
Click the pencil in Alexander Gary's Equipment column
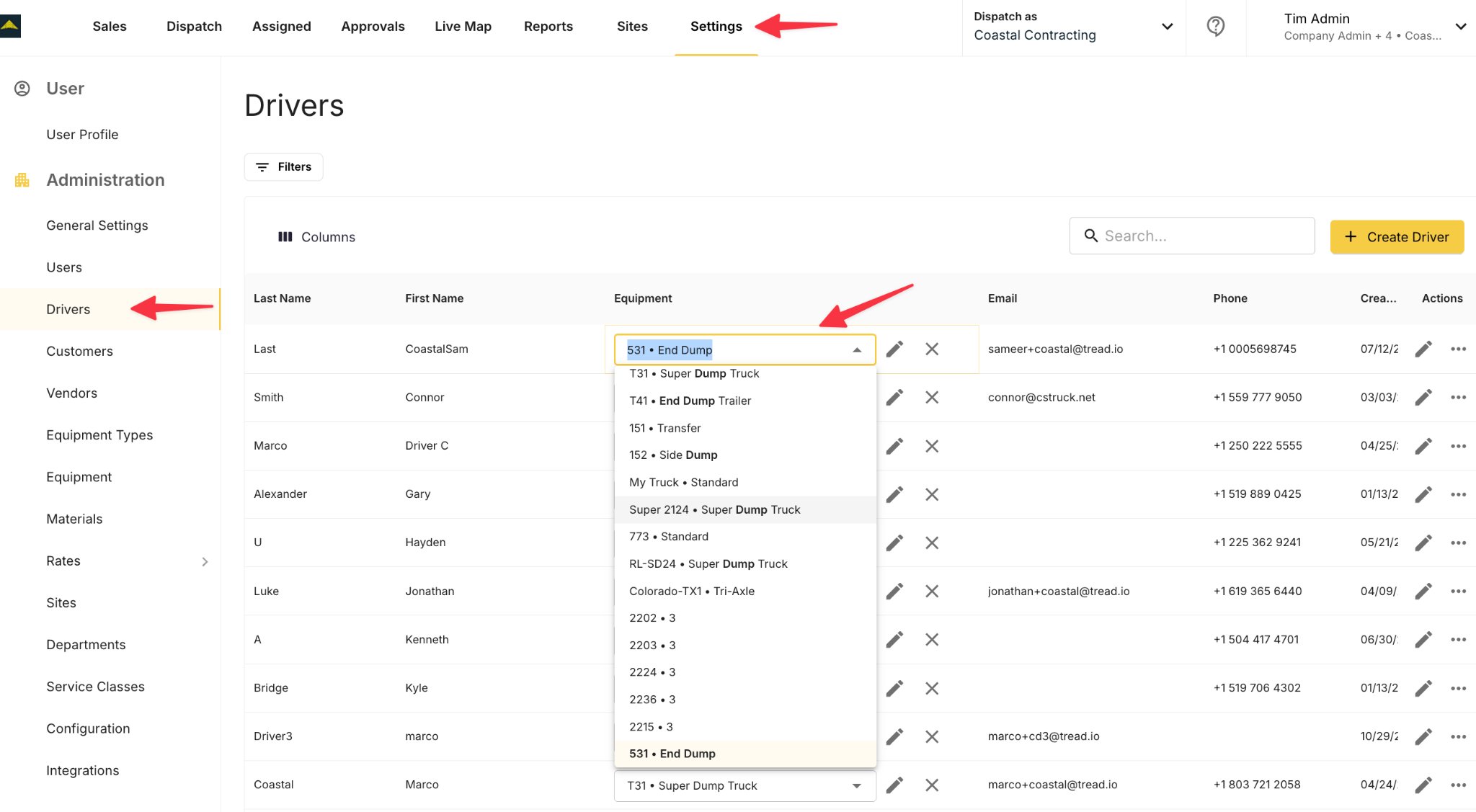coord(894,494)
